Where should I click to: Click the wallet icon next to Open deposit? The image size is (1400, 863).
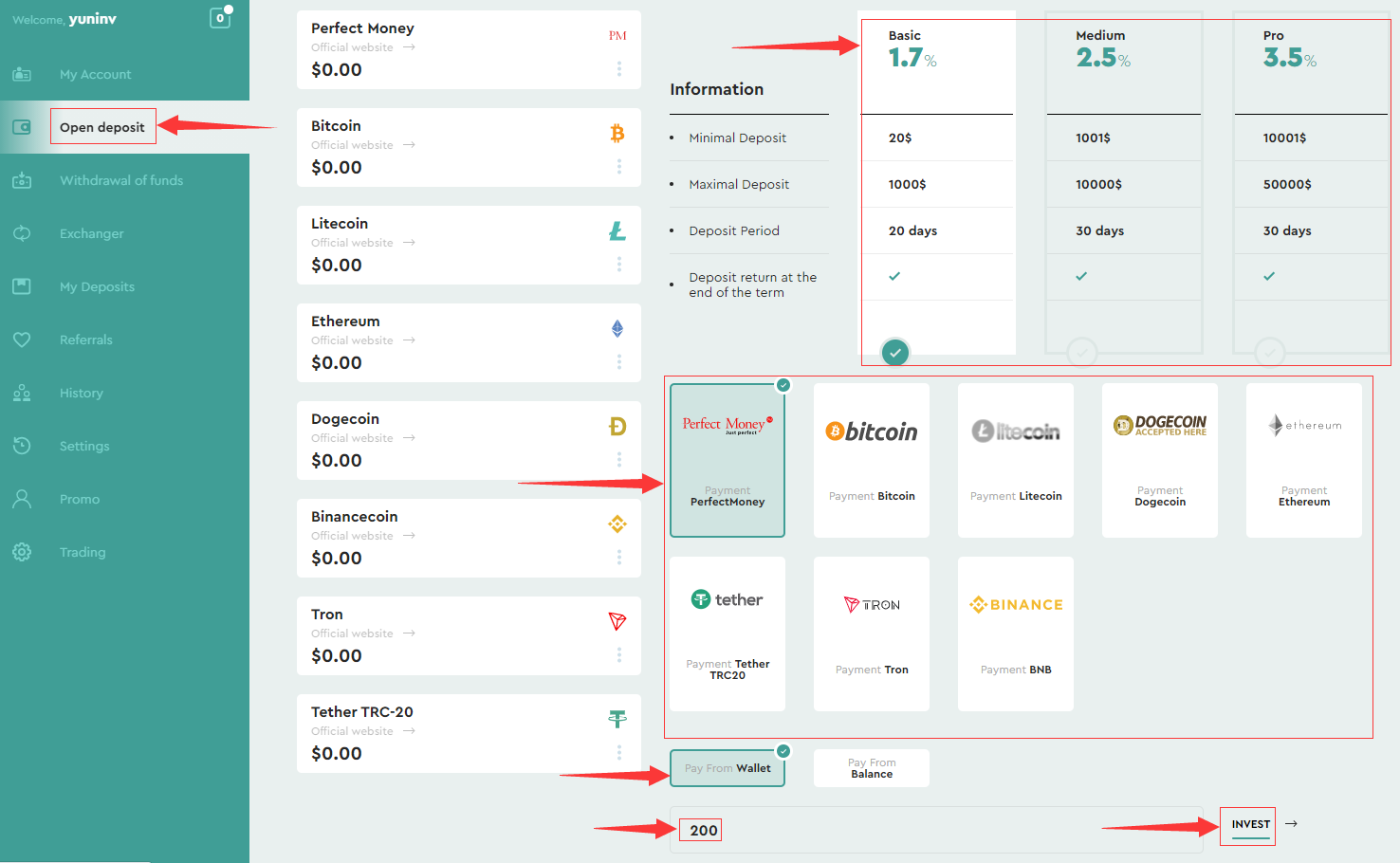coord(22,127)
